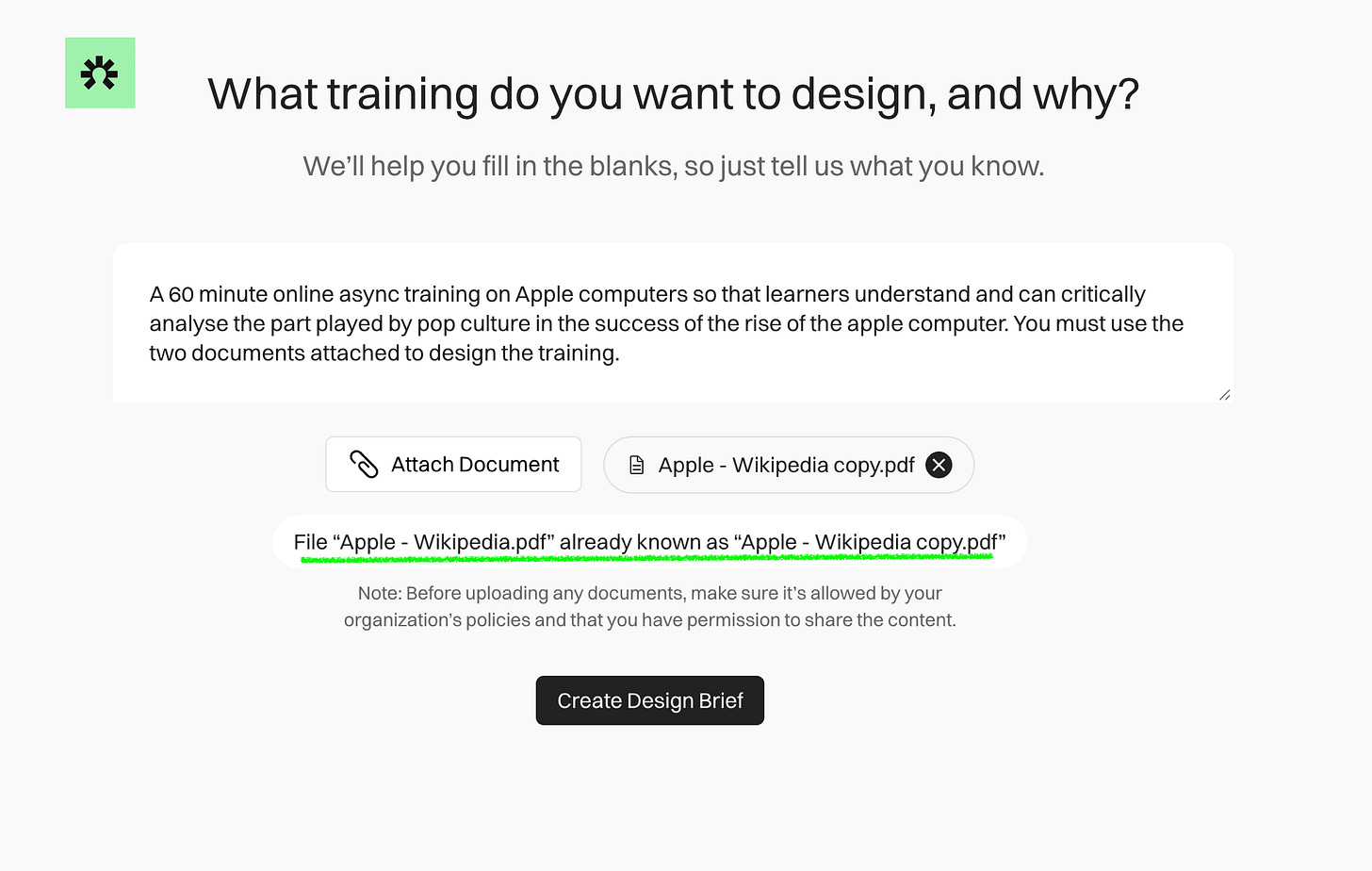
Task: Click the green asterisk logo icon
Action: pyautogui.click(x=100, y=73)
